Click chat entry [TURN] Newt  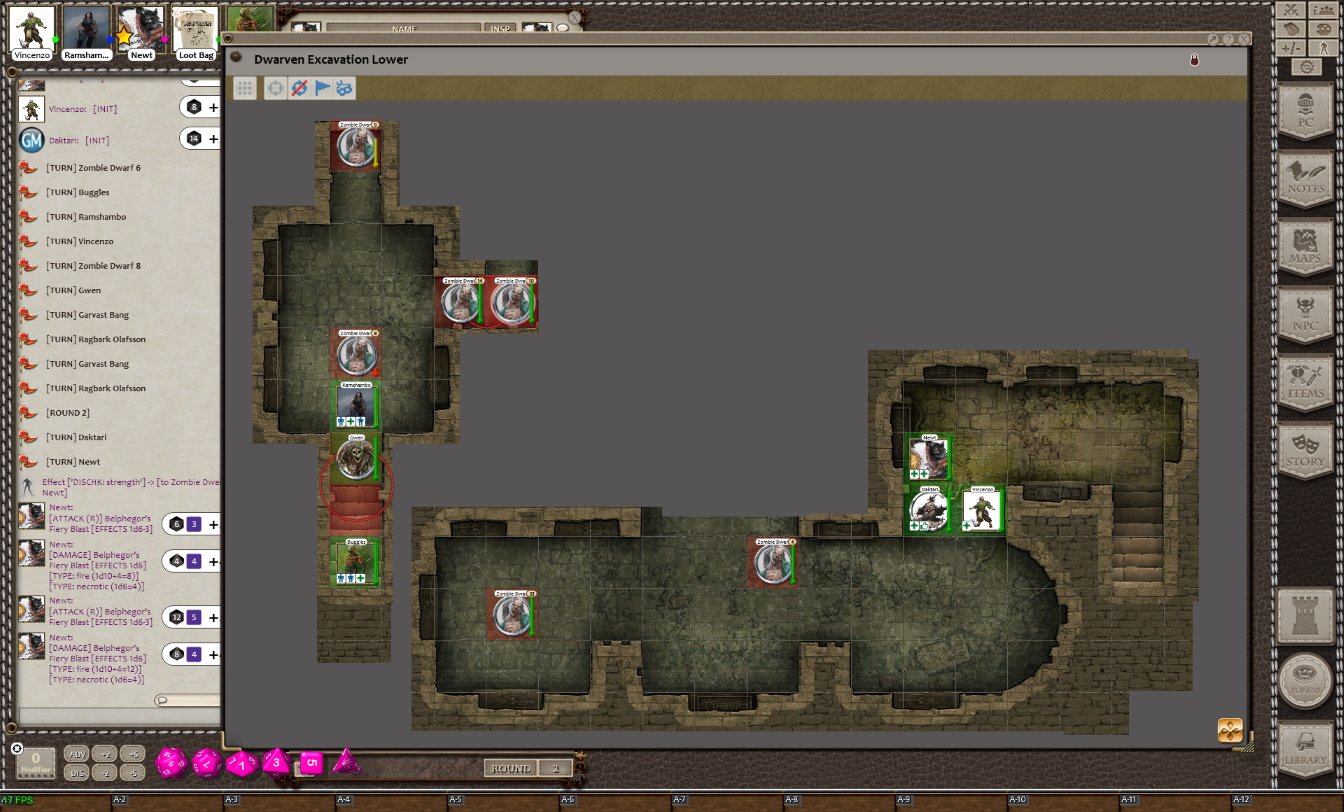[73, 462]
